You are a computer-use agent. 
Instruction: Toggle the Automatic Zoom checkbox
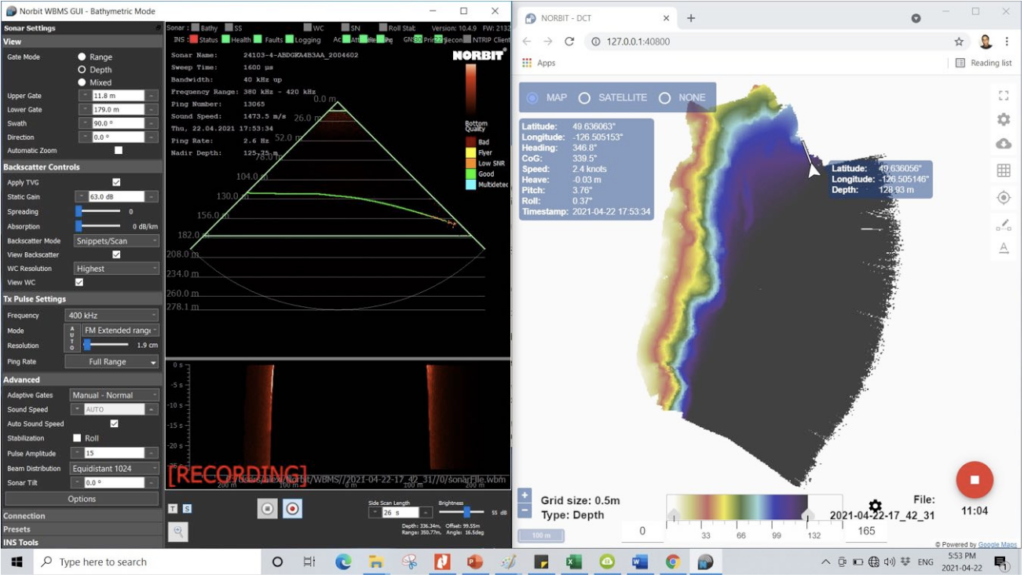(x=118, y=150)
